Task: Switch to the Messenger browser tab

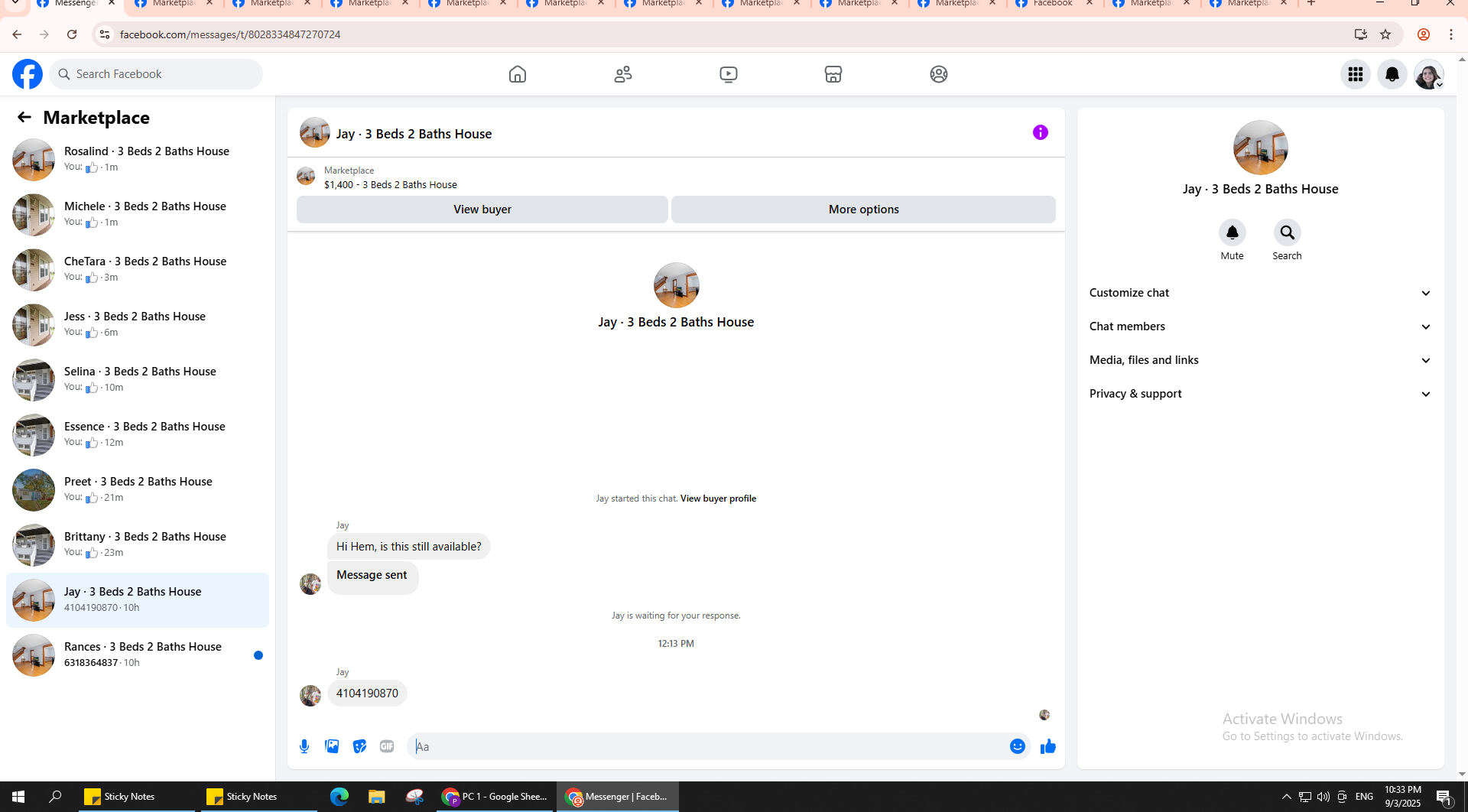Action: tap(77, 4)
